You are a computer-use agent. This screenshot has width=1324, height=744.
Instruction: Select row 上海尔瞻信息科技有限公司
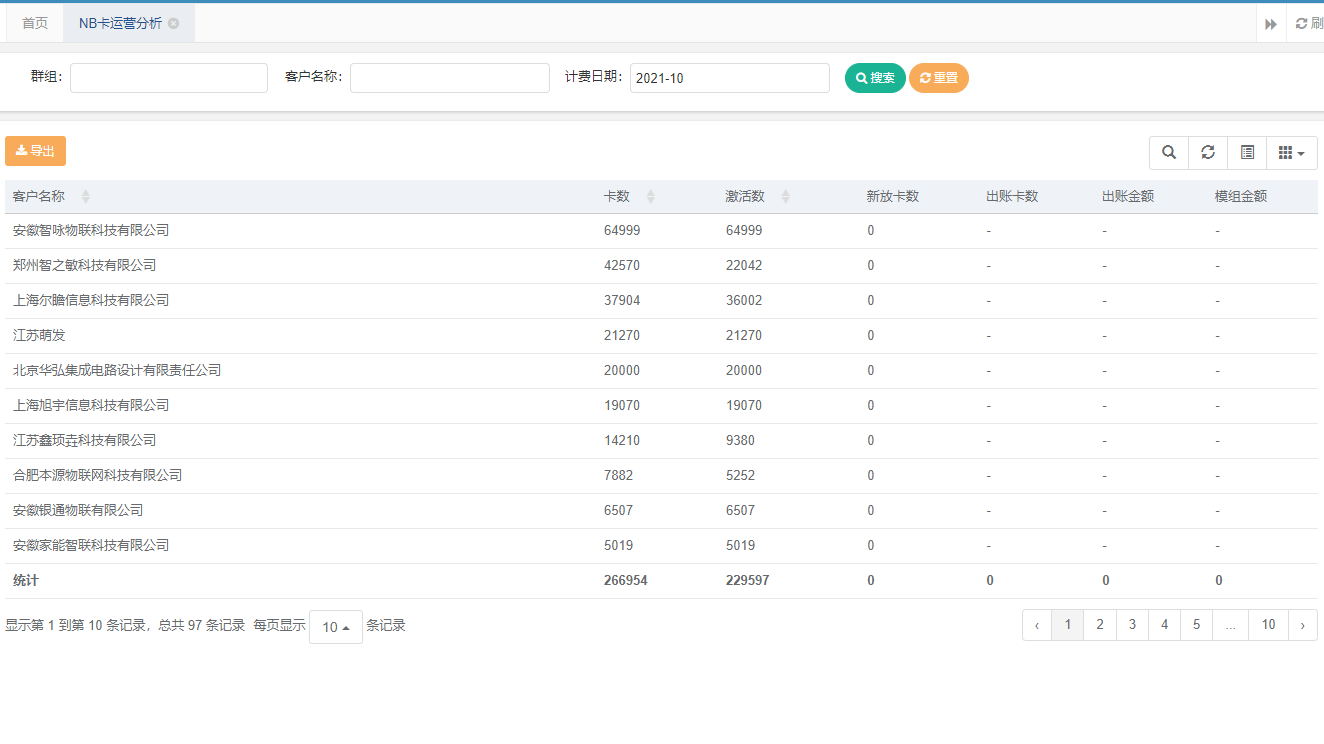click(661, 301)
